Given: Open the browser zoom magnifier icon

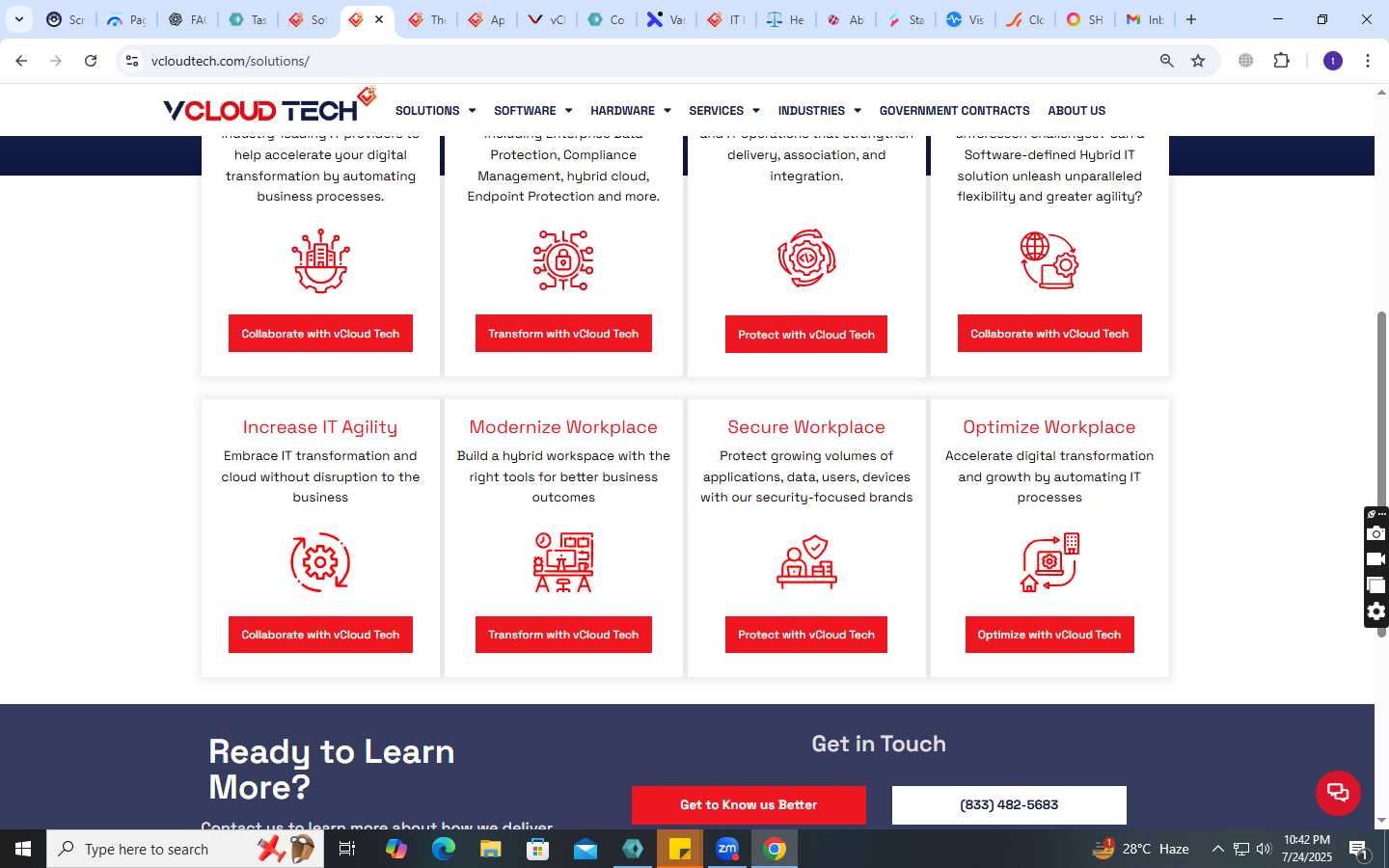Looking at the screenshot, I should pos(1166,61).
